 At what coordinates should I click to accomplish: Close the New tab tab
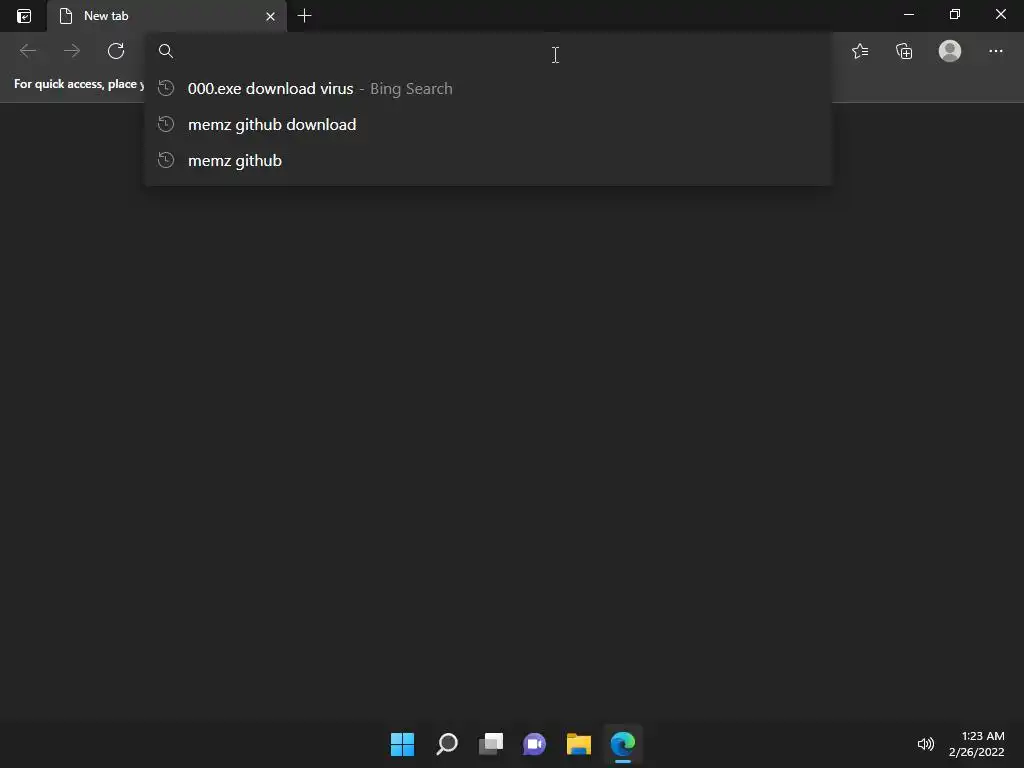point(270,16)
